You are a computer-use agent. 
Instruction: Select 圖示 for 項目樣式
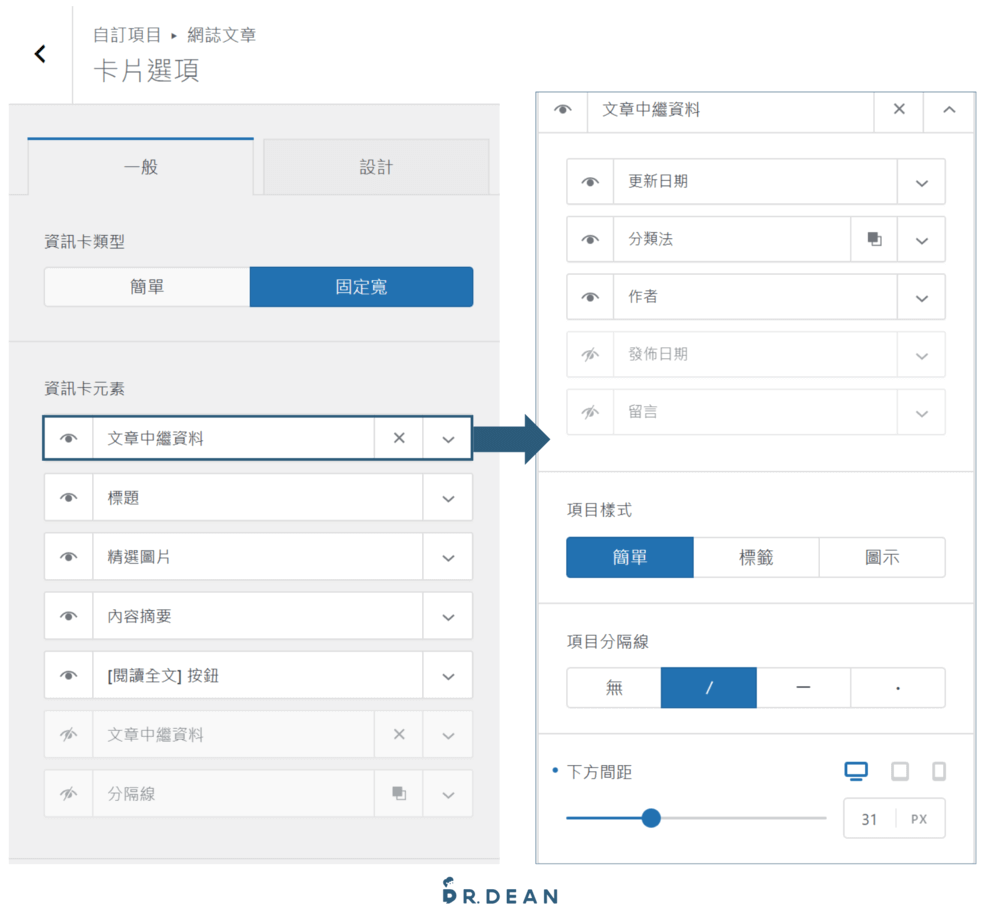click(882, 557)
